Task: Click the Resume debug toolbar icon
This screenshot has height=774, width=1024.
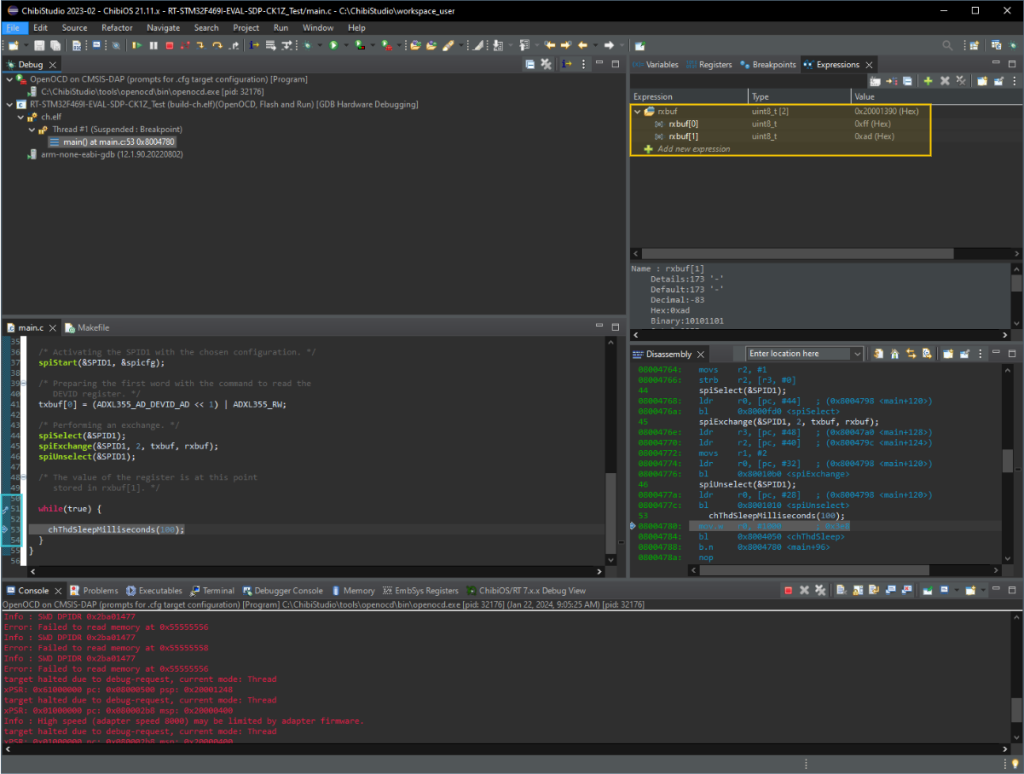Action: click(137, 45)
